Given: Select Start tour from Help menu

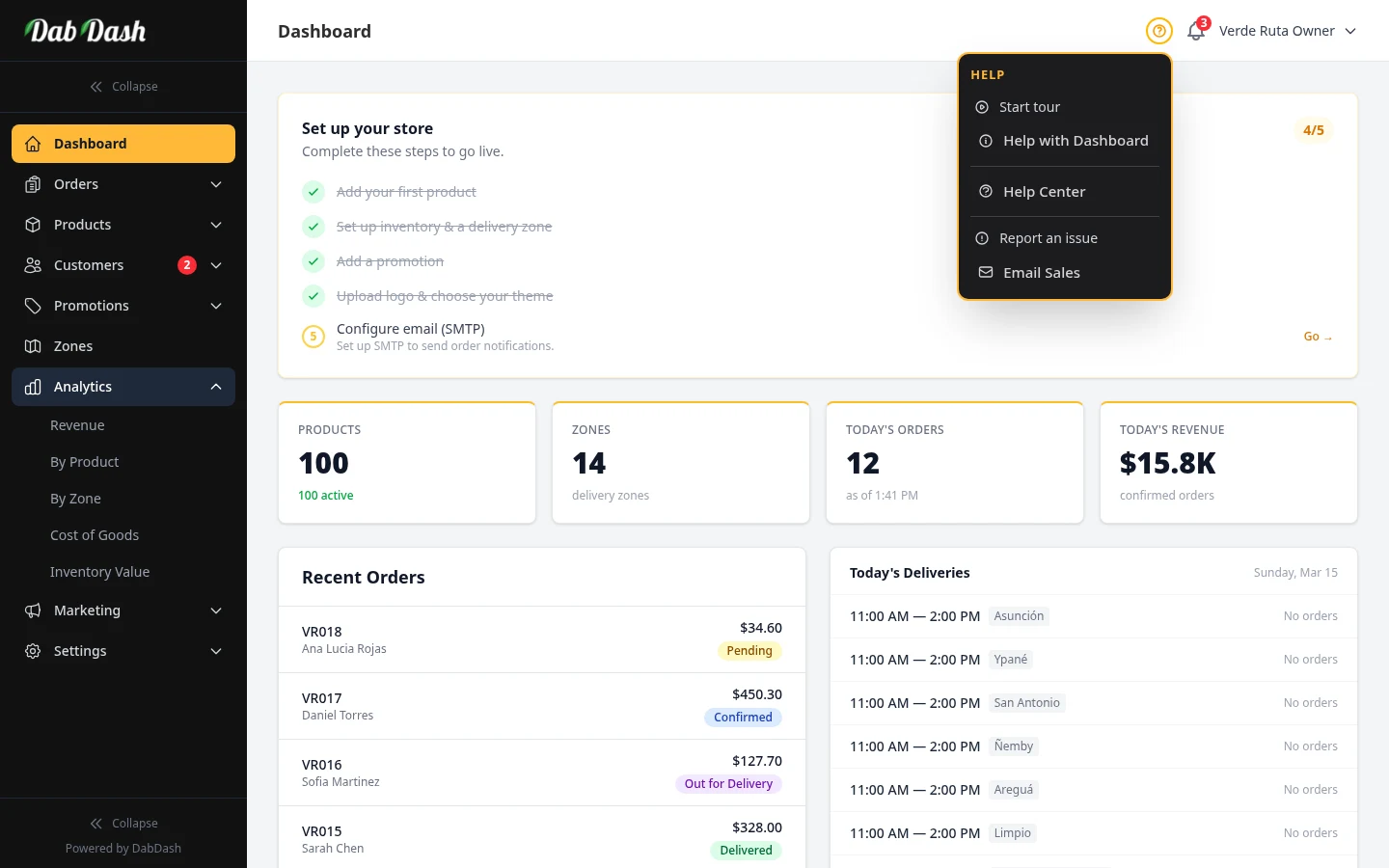Looking at the screenshot, I should 1029,107.
